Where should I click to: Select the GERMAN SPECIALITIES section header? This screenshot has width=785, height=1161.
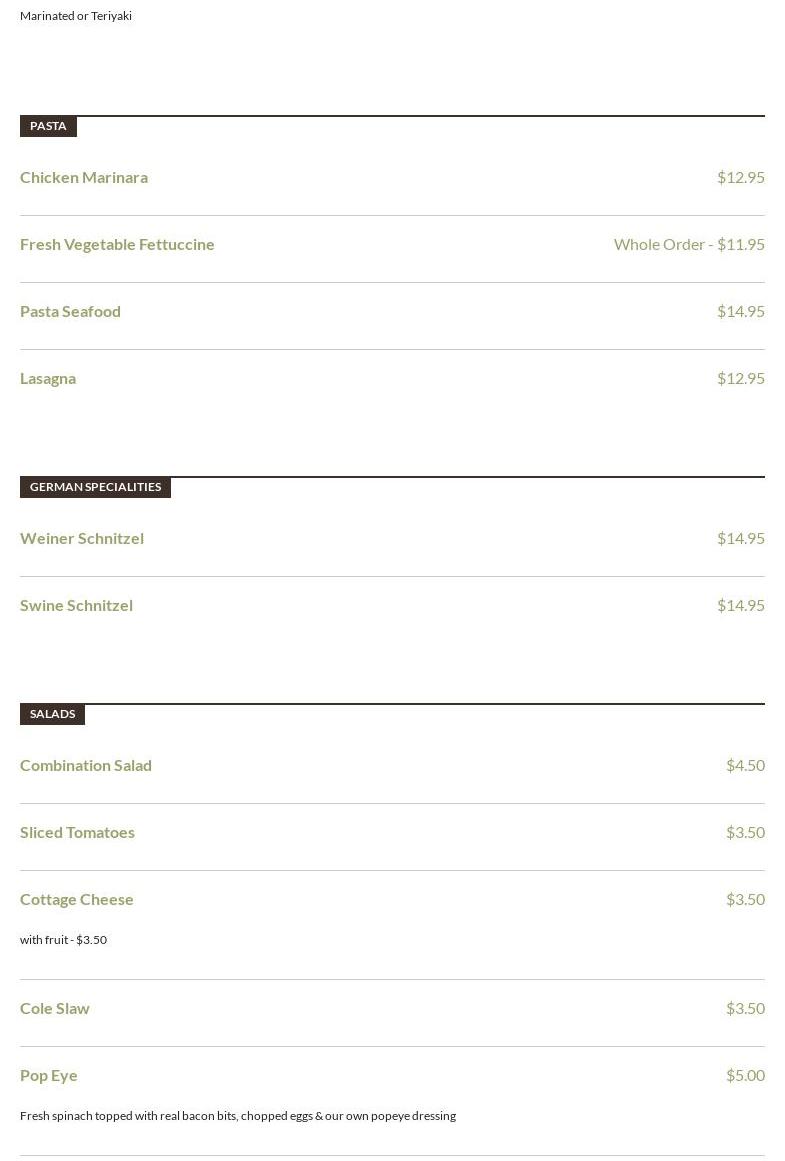click(96, 486)
